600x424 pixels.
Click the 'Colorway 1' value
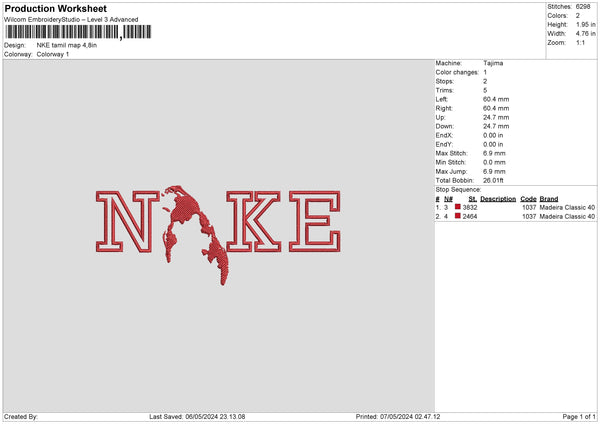[x=53, y=54]
